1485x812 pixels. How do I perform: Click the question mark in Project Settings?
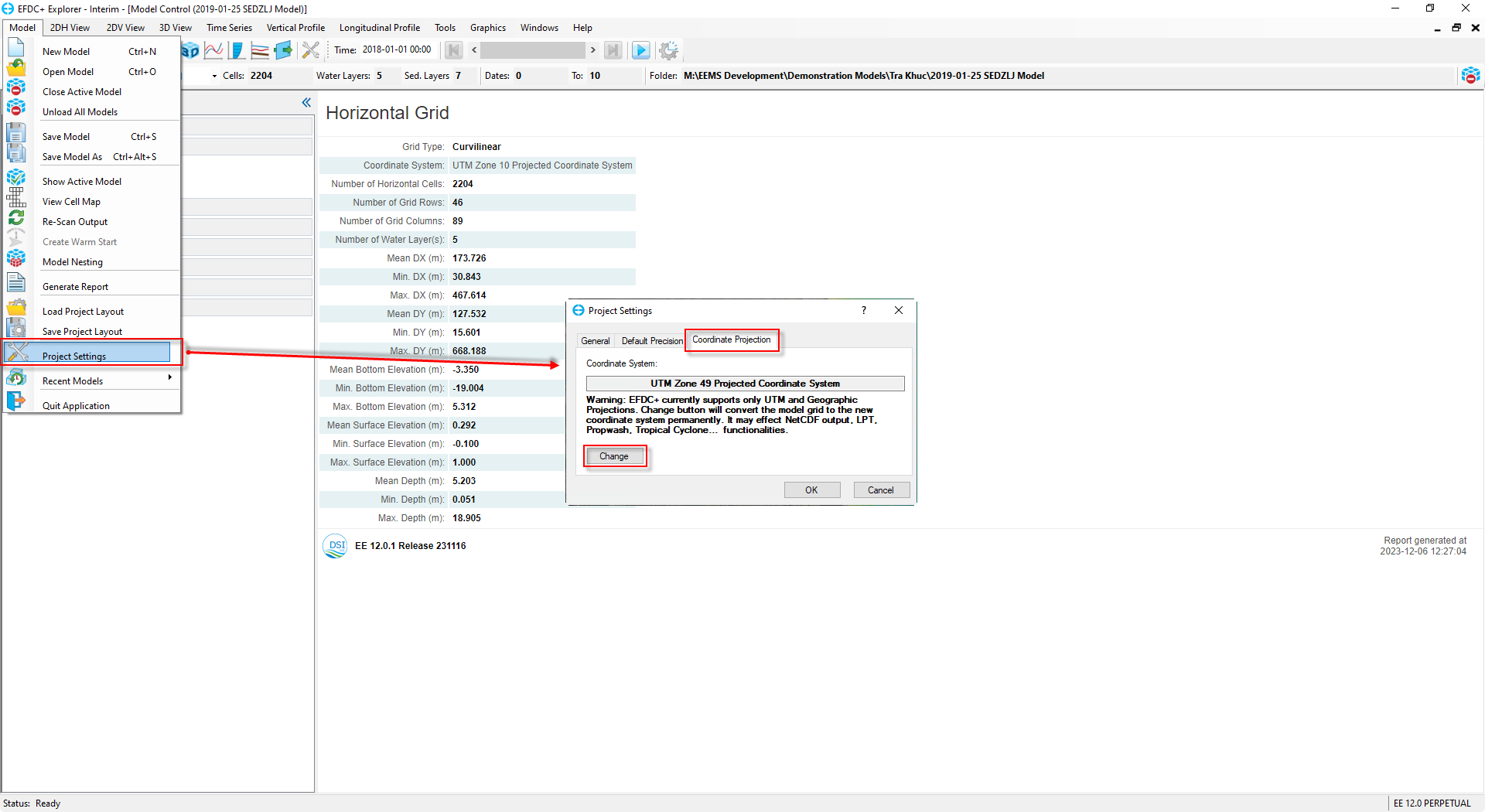coord(864,311)
